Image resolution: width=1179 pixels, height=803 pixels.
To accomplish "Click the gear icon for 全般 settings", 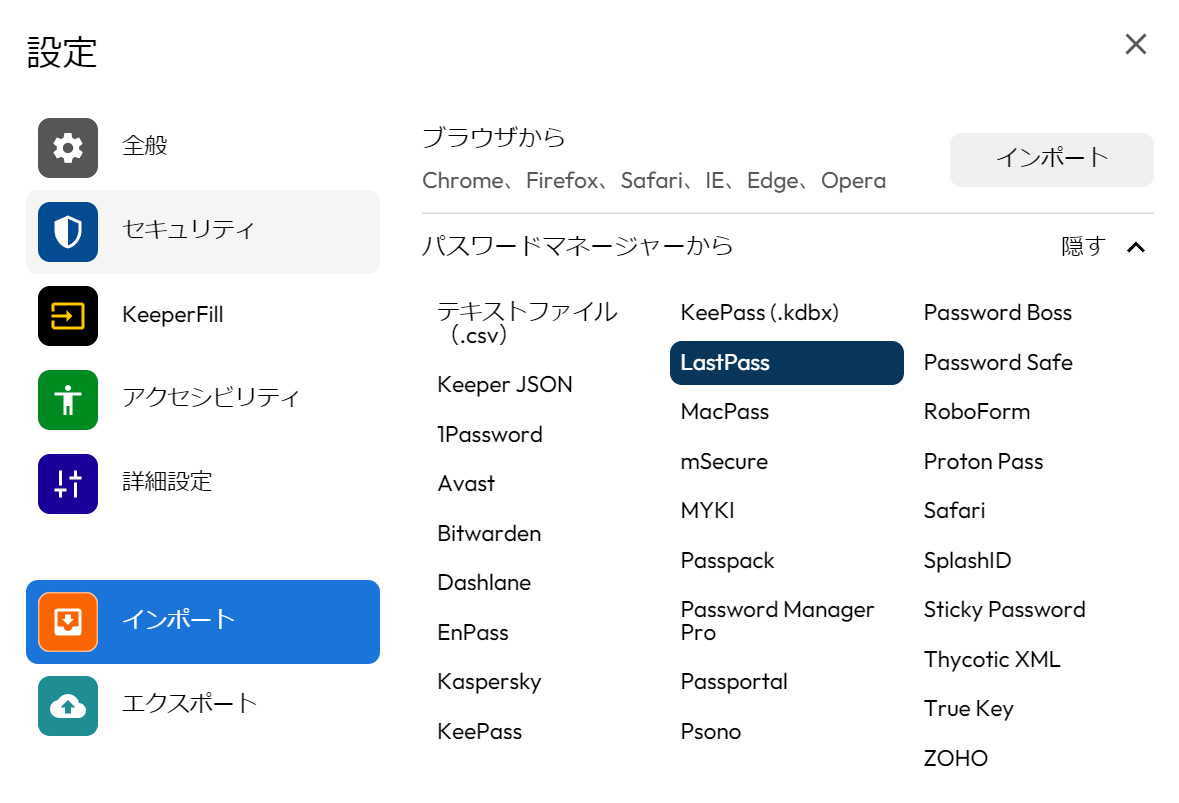I will 68,148.
